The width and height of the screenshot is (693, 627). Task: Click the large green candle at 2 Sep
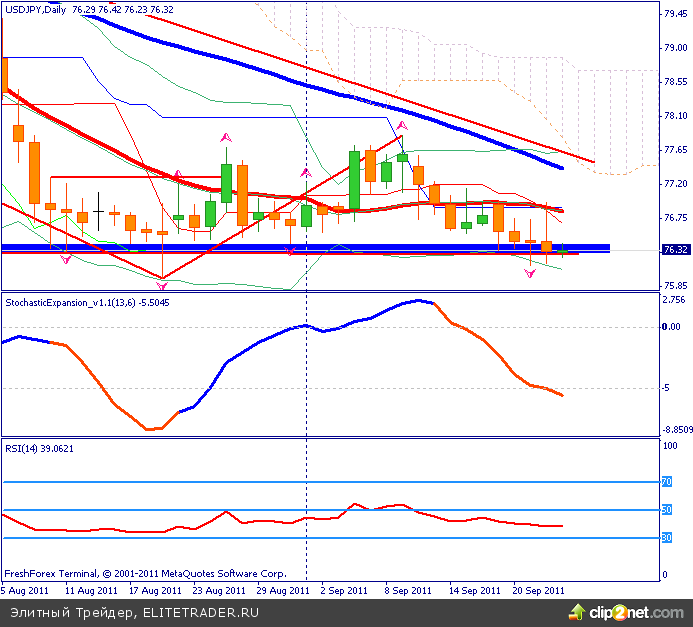[354, 179]
